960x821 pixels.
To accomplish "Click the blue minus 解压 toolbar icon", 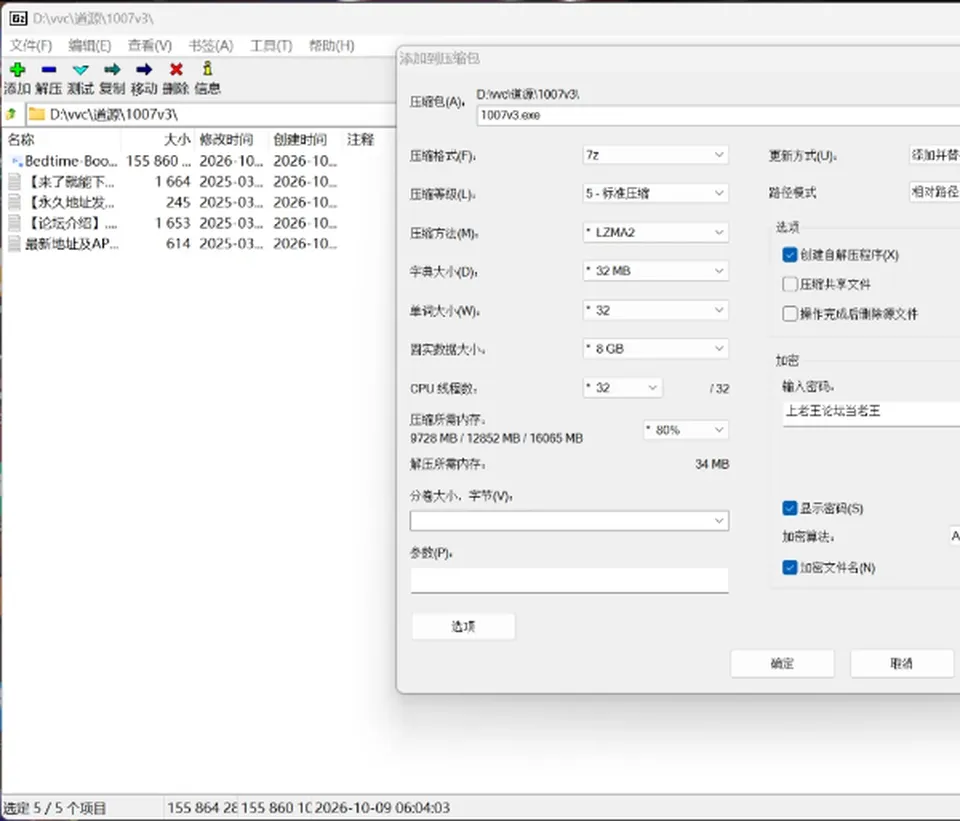I will point(49,70).
